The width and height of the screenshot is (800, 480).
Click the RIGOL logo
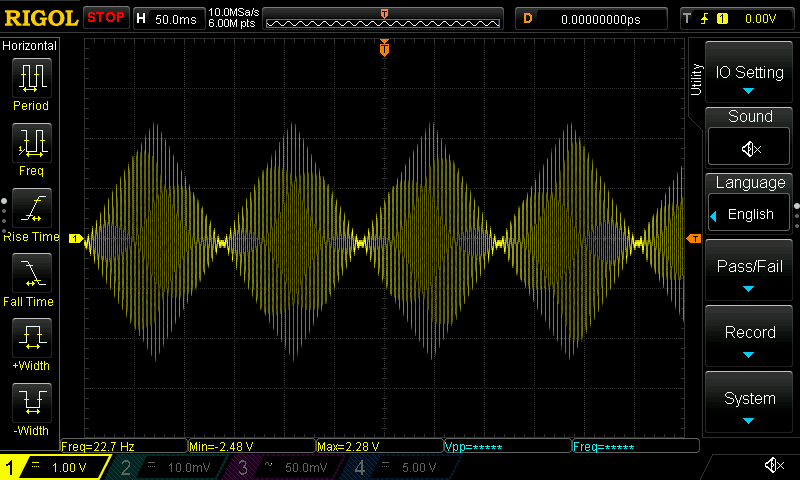coord(41,18)
